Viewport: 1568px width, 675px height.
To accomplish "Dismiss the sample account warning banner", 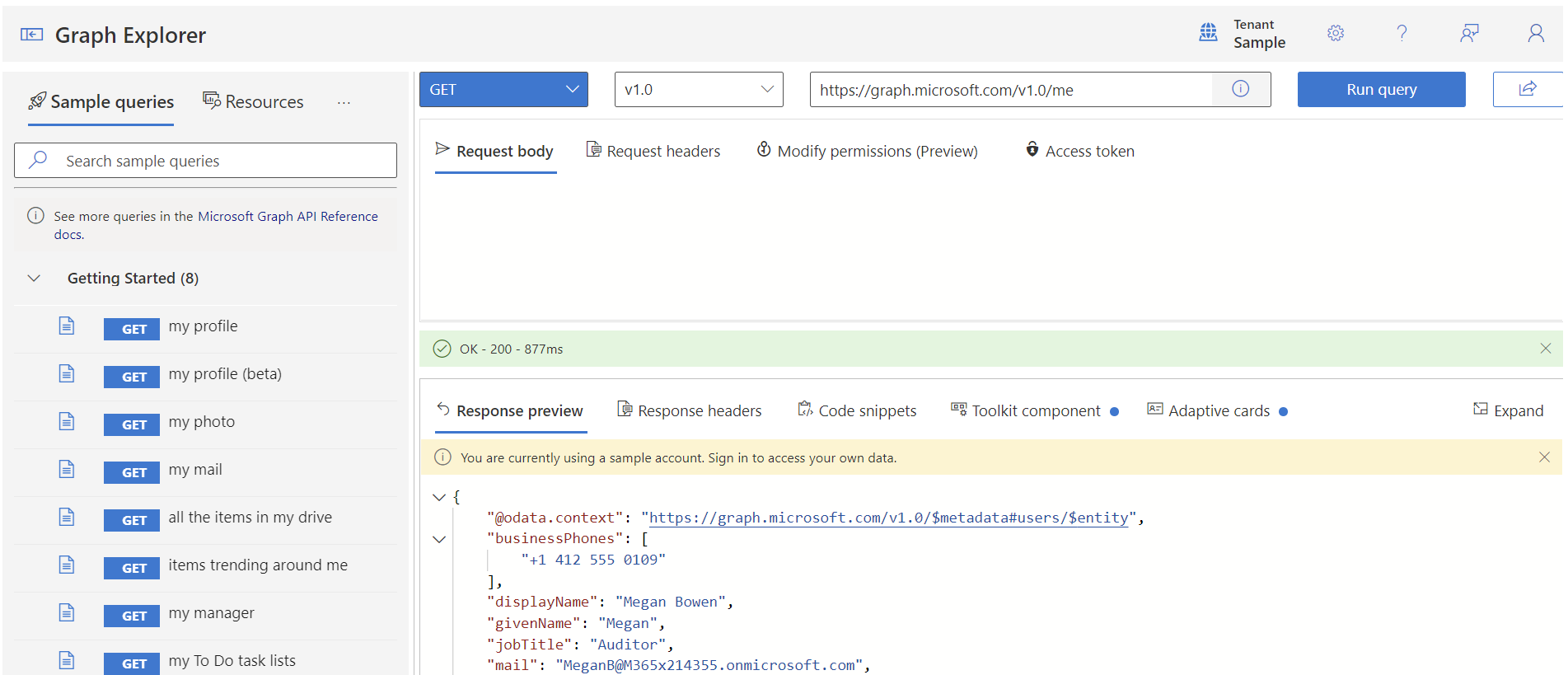I will tap(1545, 457).
